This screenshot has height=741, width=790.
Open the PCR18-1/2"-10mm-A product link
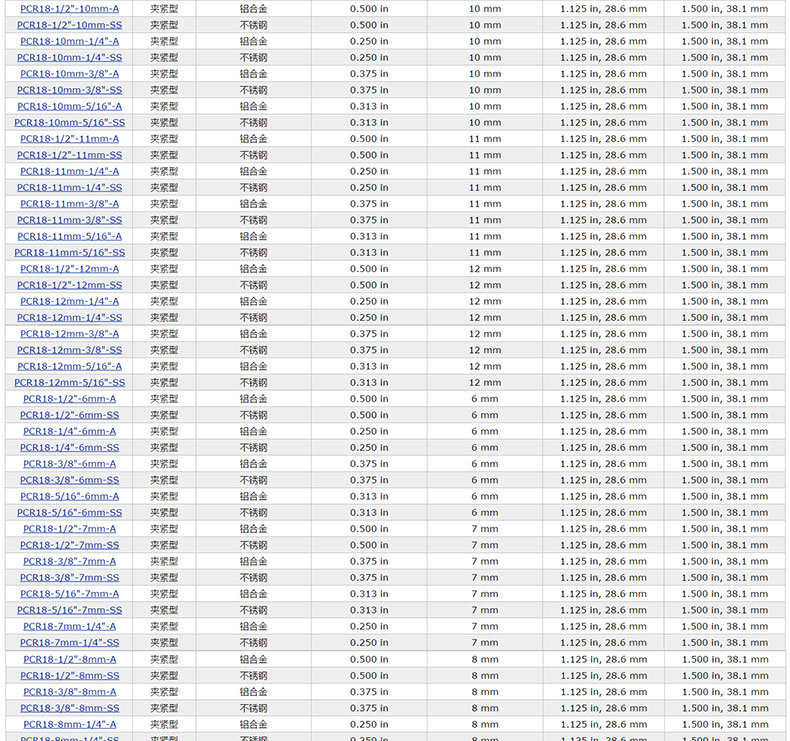(x=69, y=9)
